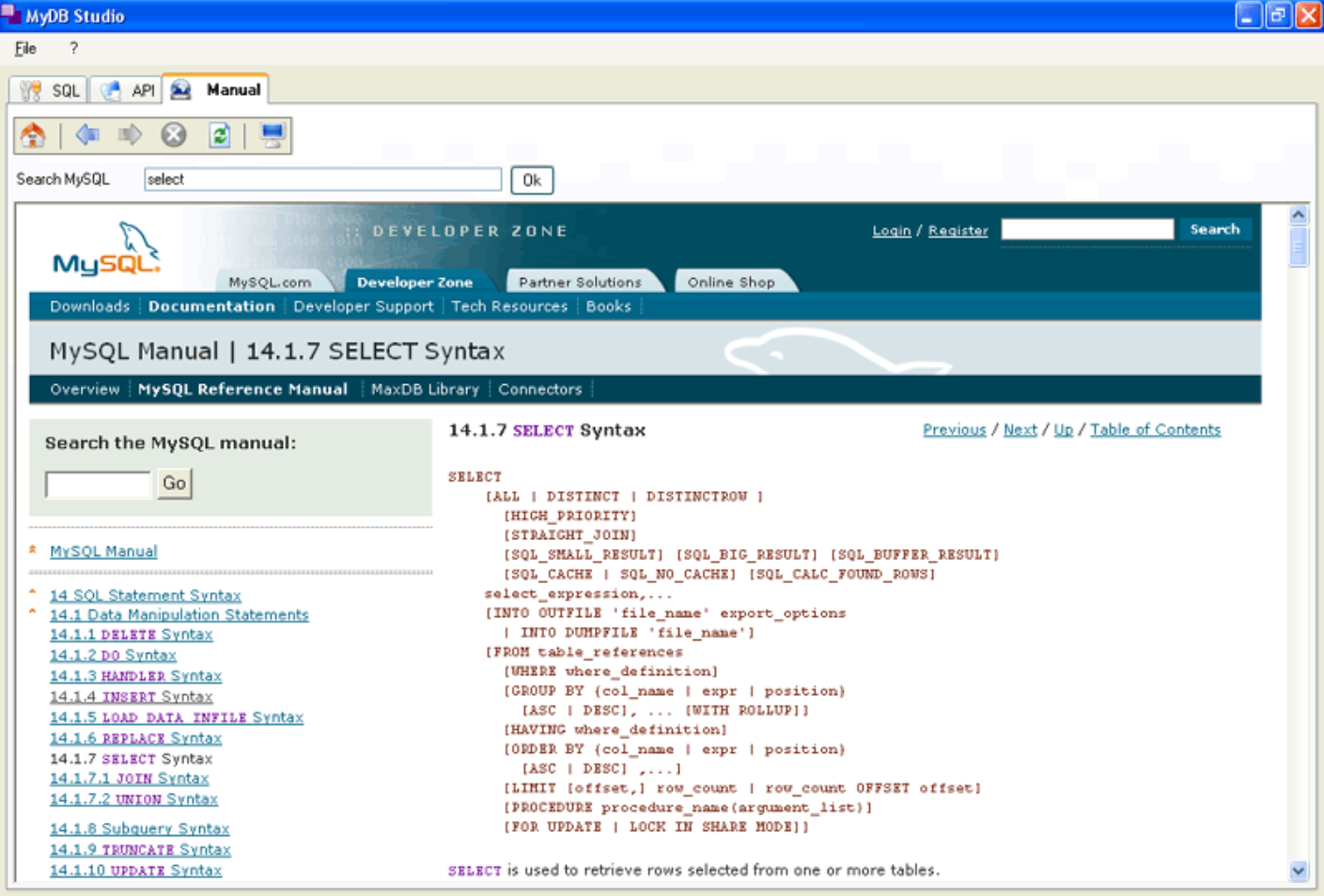Image resolution: width=1324 pixels, height=896 pixels.
Task: Open 14.1.2 DO Syntax link
Action: 113,656
